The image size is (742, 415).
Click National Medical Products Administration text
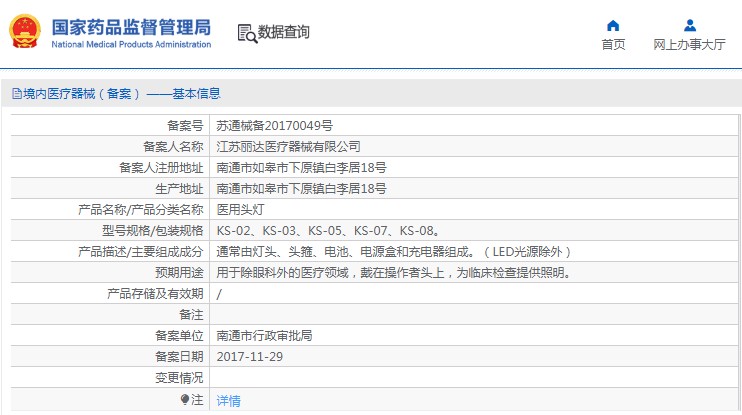(130, 44)
